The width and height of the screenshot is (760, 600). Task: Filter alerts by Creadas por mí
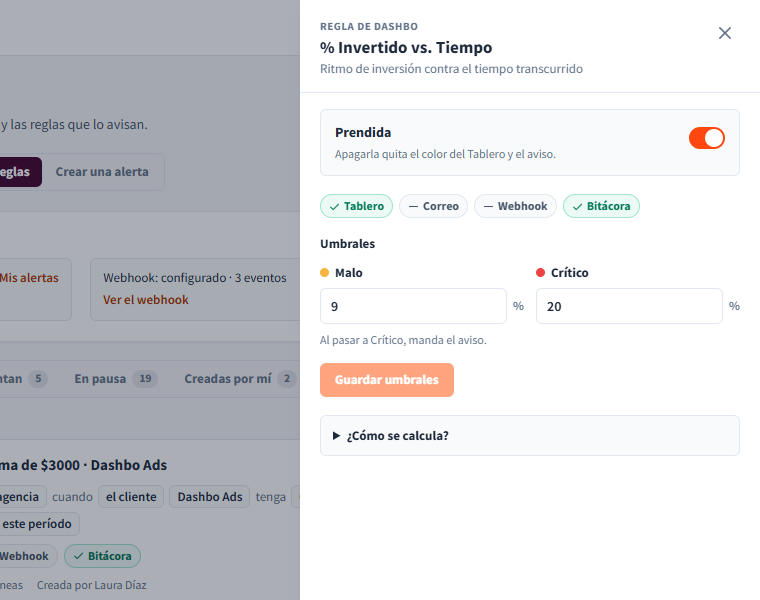tap(239, 379)
